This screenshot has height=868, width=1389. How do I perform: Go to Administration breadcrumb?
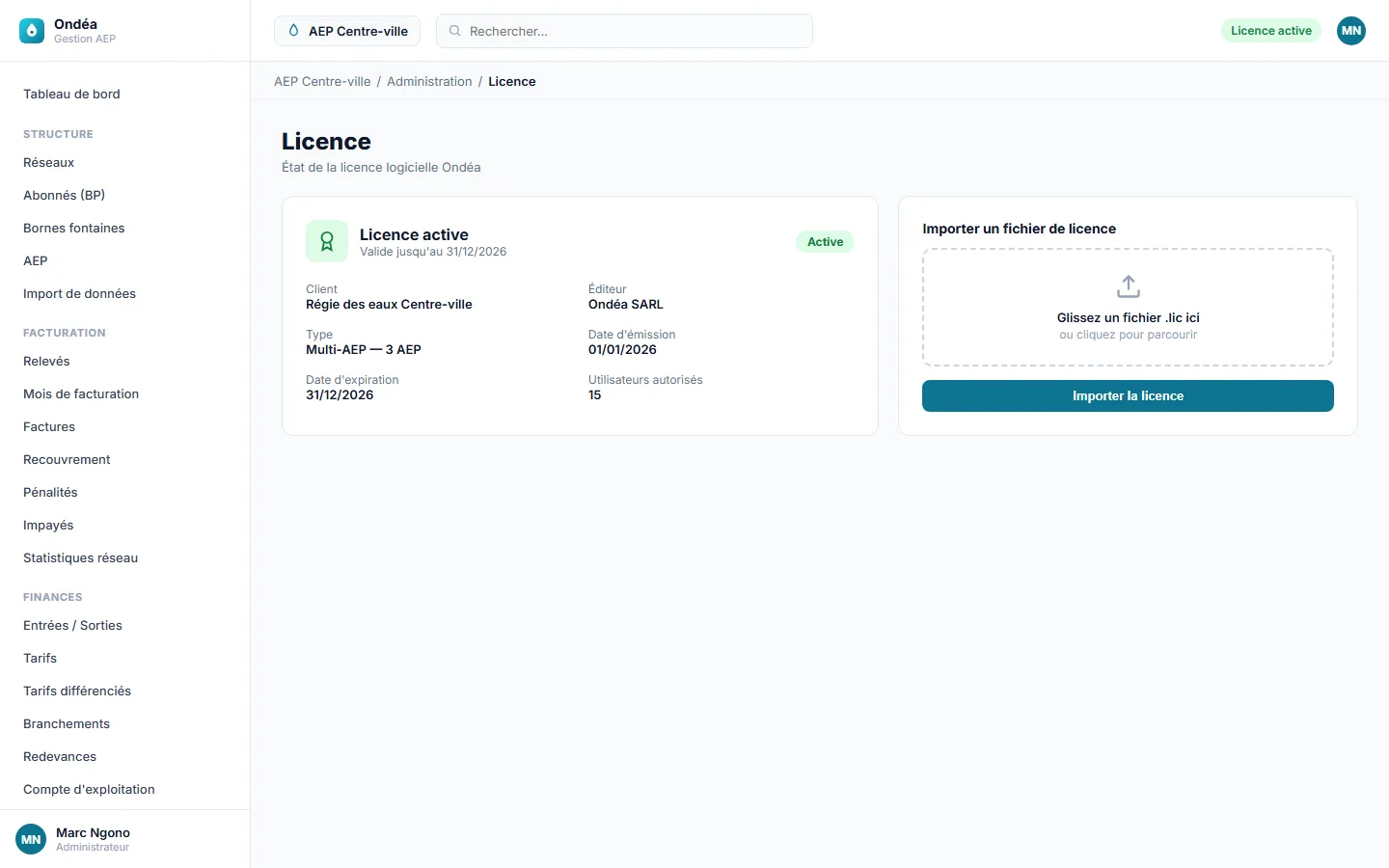[429, 82]
